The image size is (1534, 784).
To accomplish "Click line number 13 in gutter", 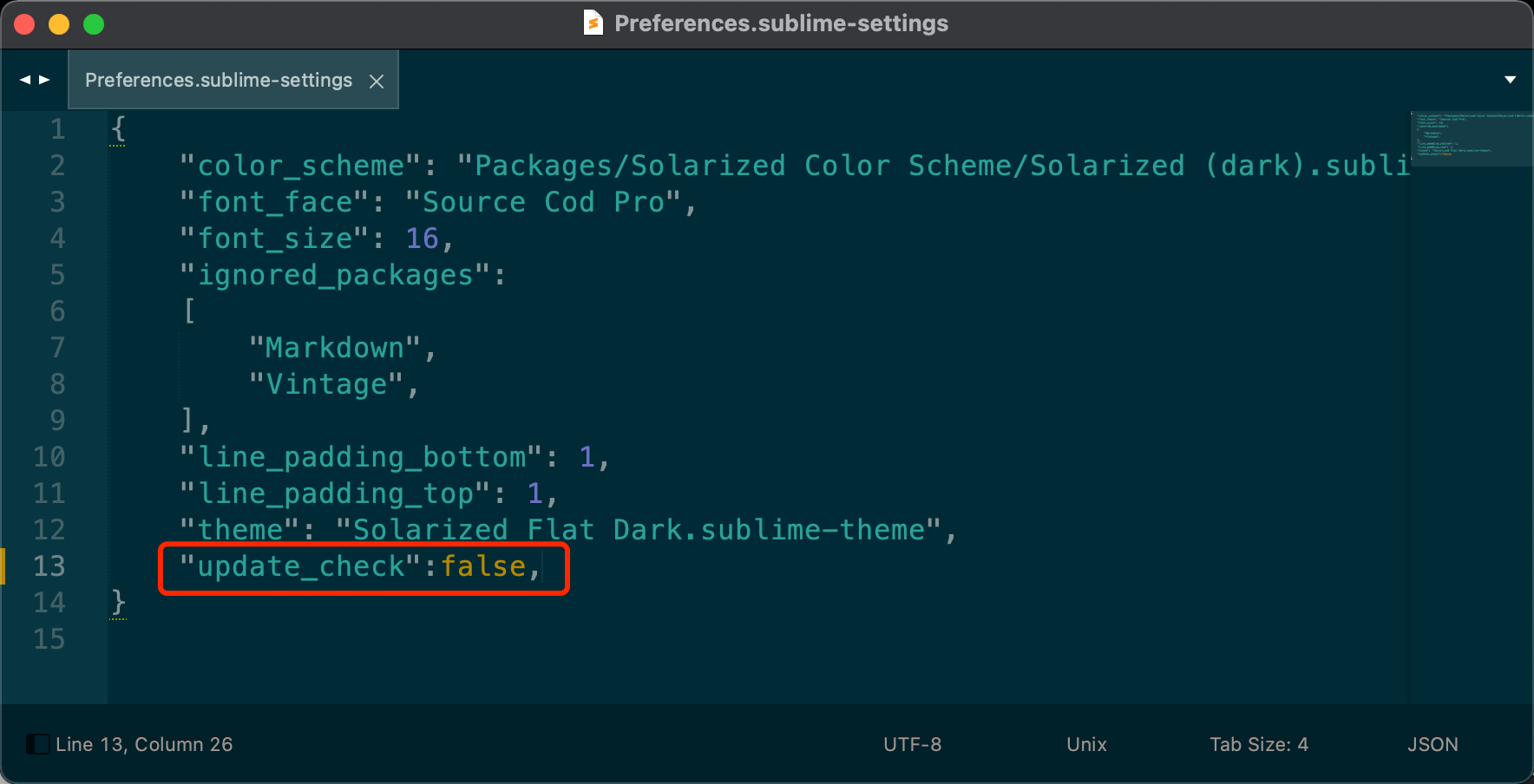I will click(49, 566).
